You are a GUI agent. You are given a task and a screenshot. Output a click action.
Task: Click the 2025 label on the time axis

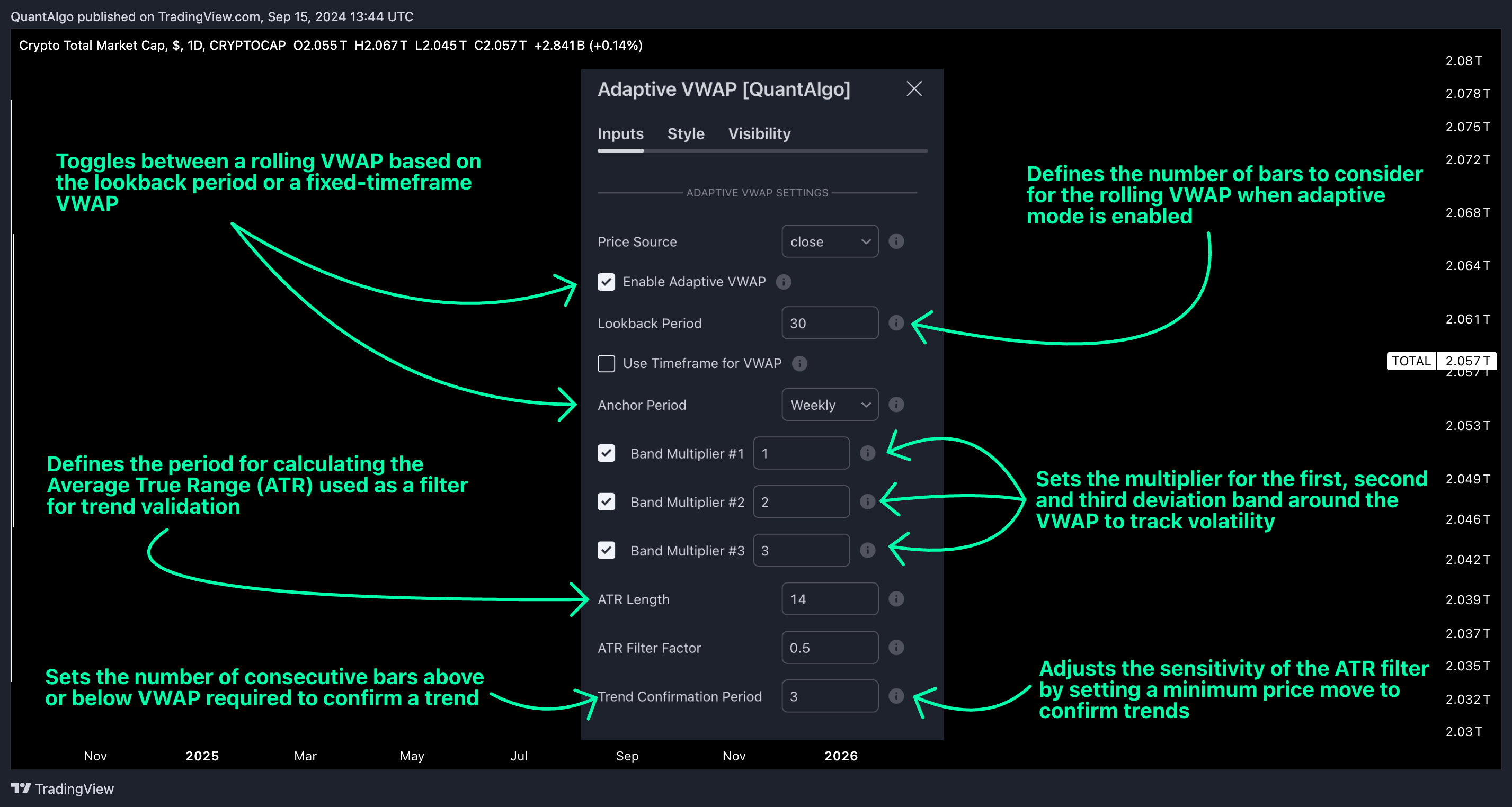pyautogui.click(x=202, y=756)
